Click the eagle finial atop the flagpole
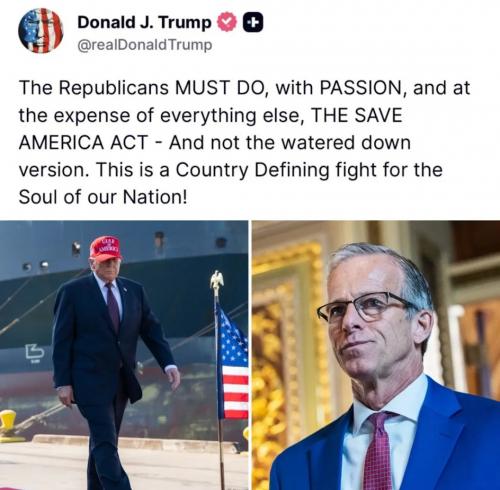Viewport: 500px width, 490px height. point(217,282)
